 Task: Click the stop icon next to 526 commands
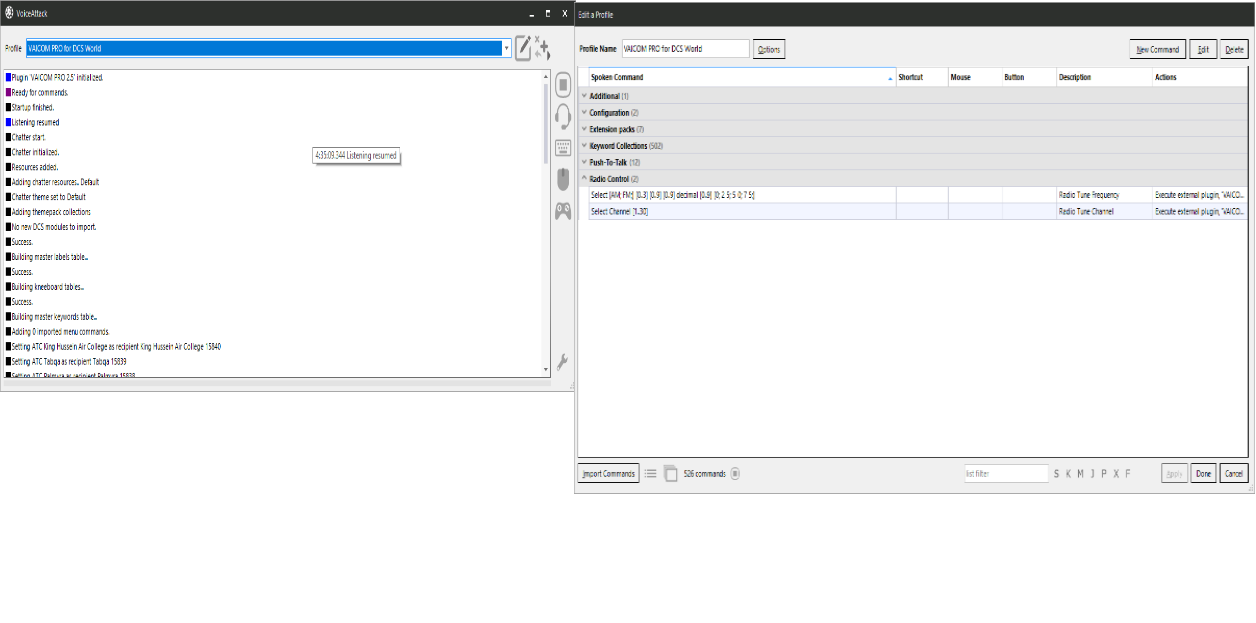coord(735,474)
